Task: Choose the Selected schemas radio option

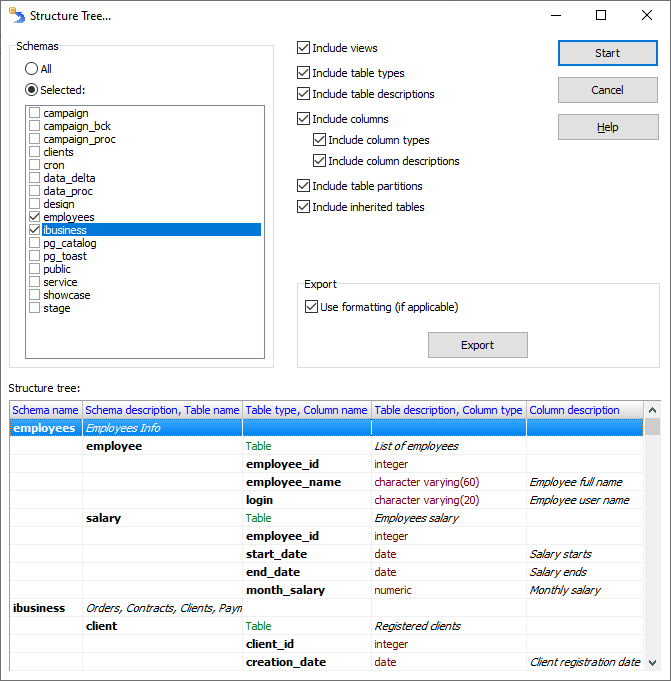Action: 32,90
